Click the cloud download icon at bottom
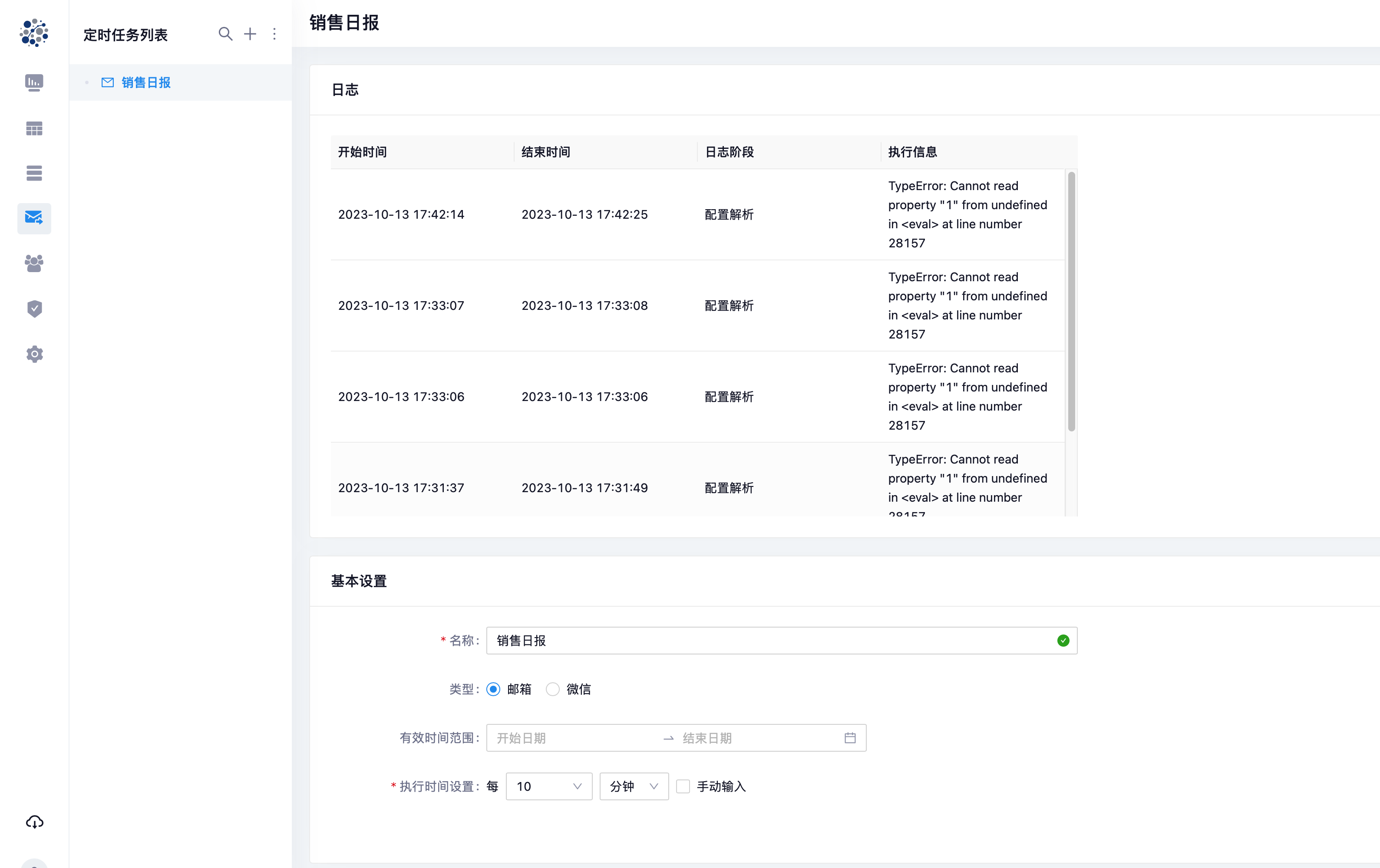This screenshot has width=1380, height=868. point(34,822)
